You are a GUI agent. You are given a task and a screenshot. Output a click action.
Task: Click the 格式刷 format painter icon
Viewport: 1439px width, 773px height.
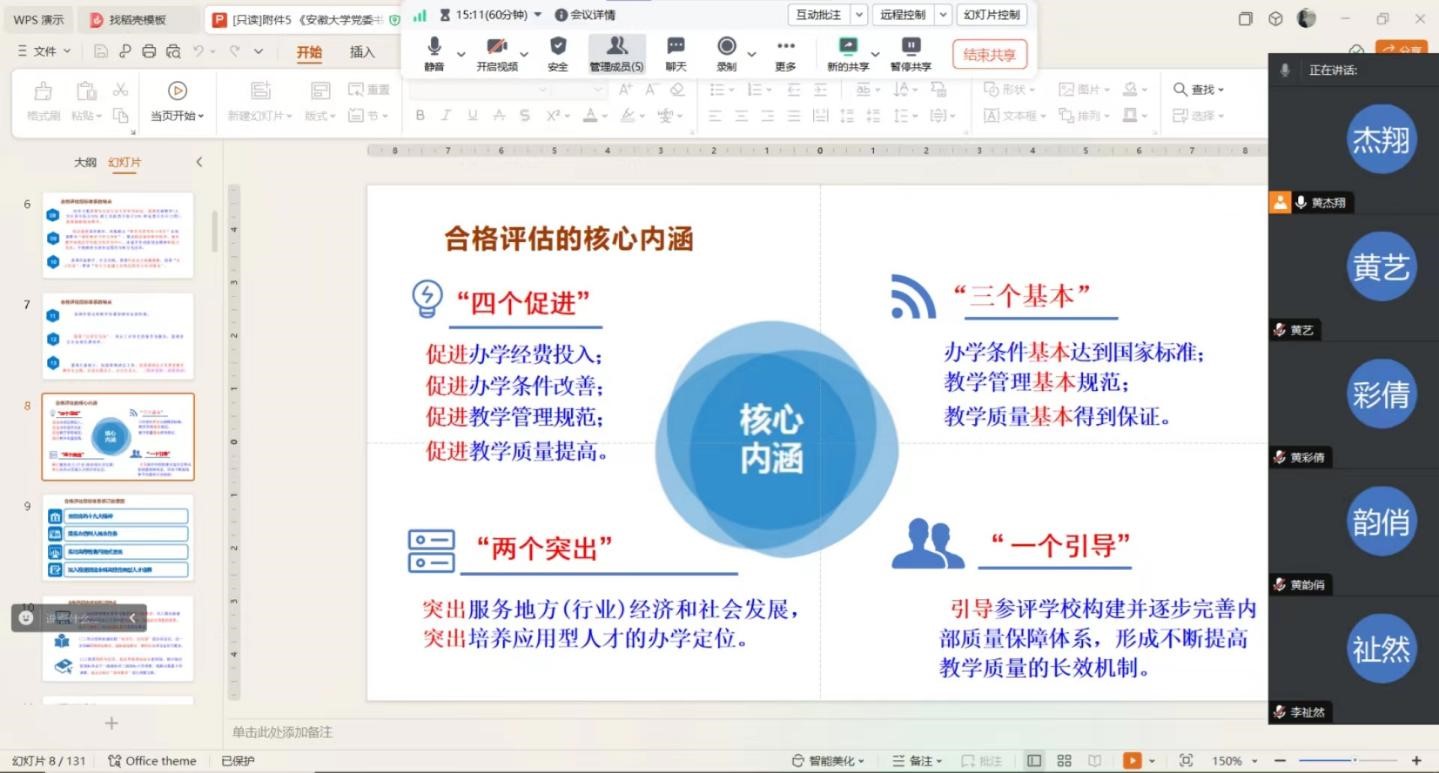[43, 91]
